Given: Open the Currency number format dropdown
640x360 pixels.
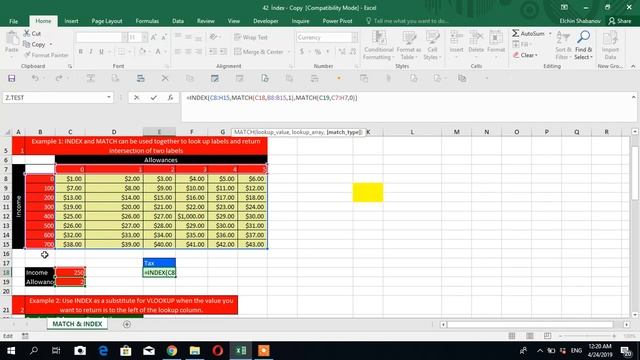Looking at the screenshot, I should coord(355,37).
